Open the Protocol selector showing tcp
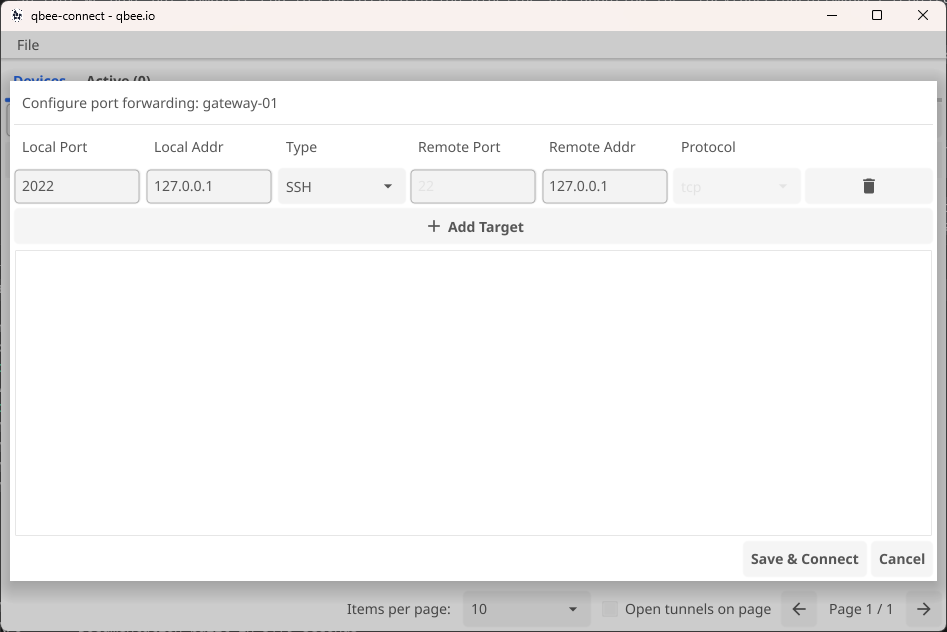This screenshot has width=947, height=632. click(736, 186)
